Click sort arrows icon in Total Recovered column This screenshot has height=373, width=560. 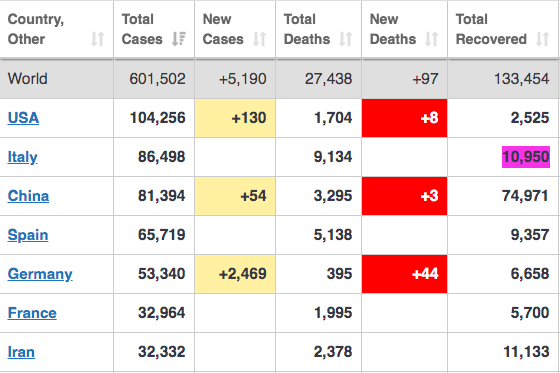coord(542,39)
